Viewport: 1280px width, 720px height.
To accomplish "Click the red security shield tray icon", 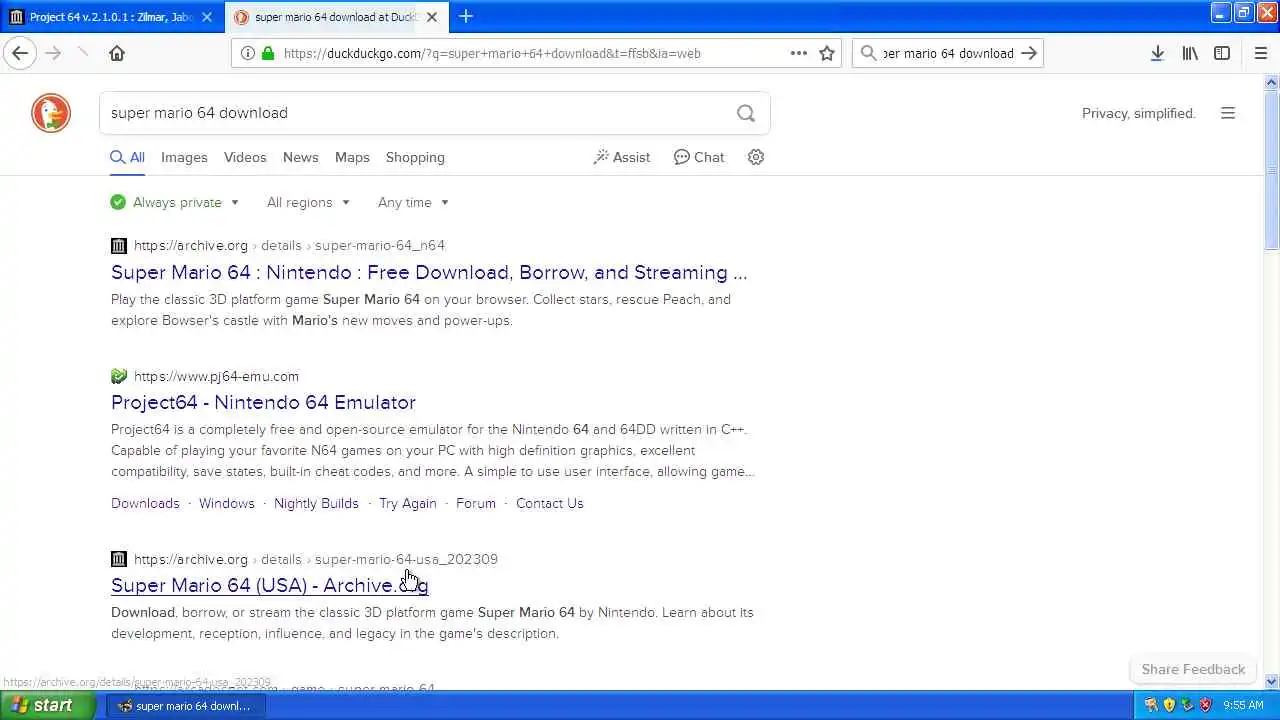I will coord(1206,705).
